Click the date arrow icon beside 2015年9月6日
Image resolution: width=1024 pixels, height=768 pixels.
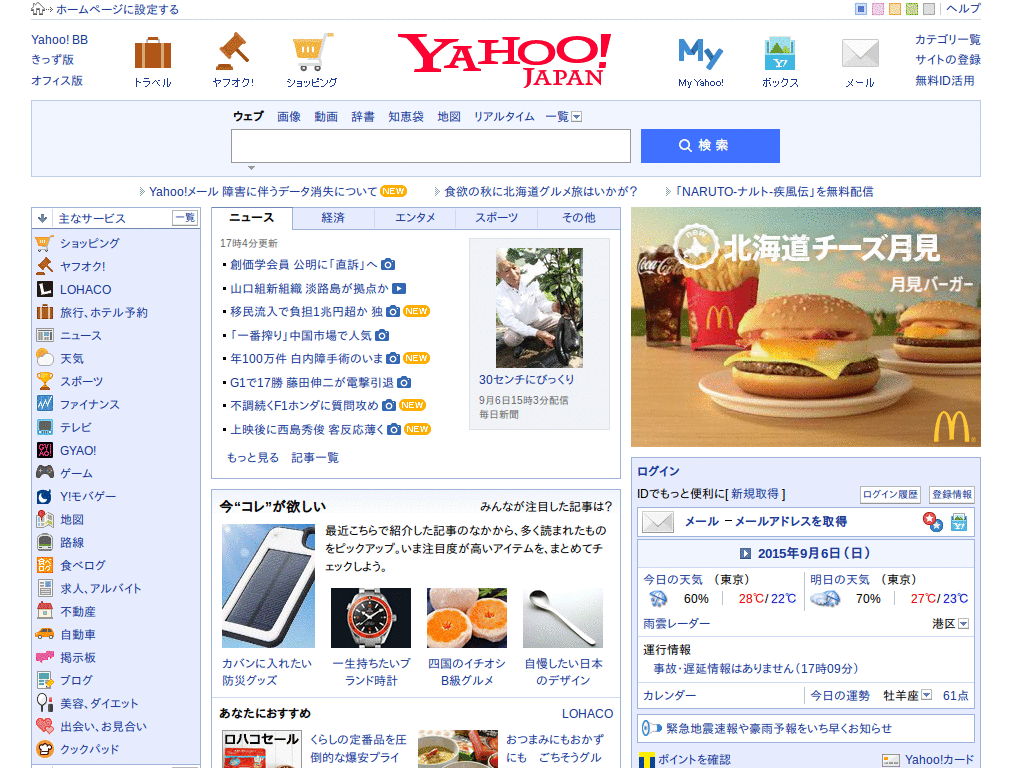pos(745,554)
